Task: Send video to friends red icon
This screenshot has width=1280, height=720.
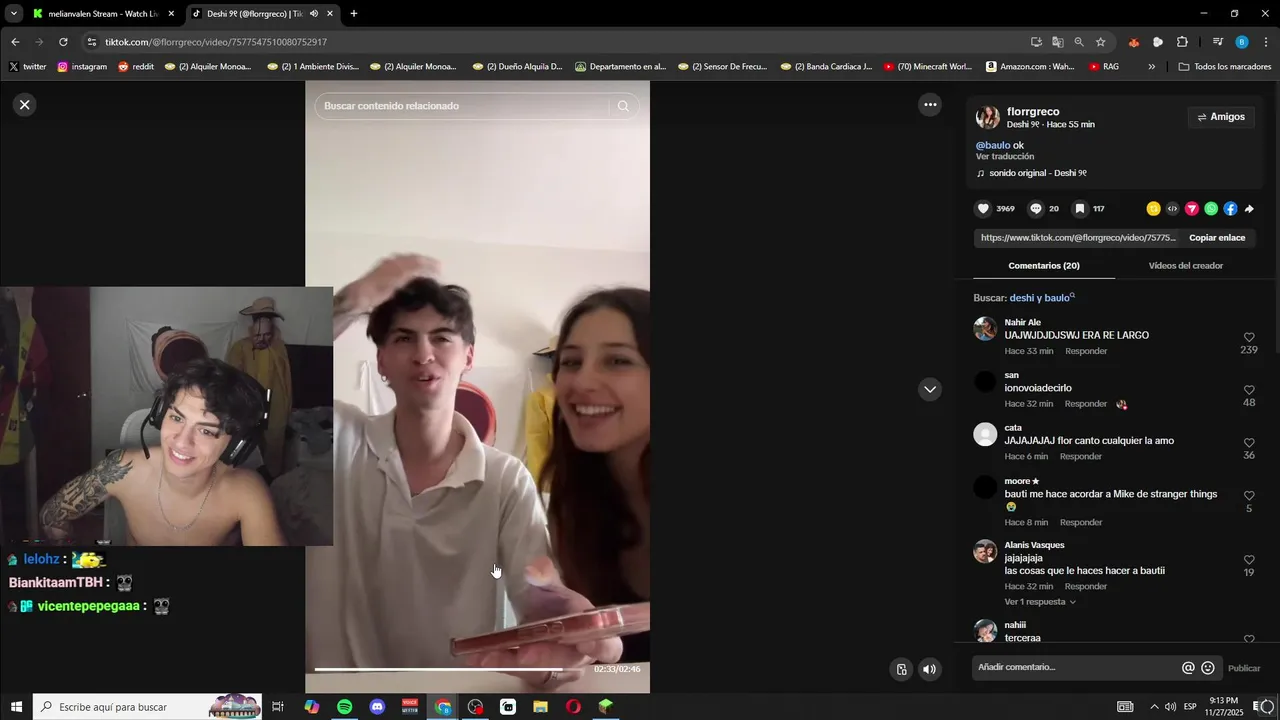Action: tap(1192, 209)
